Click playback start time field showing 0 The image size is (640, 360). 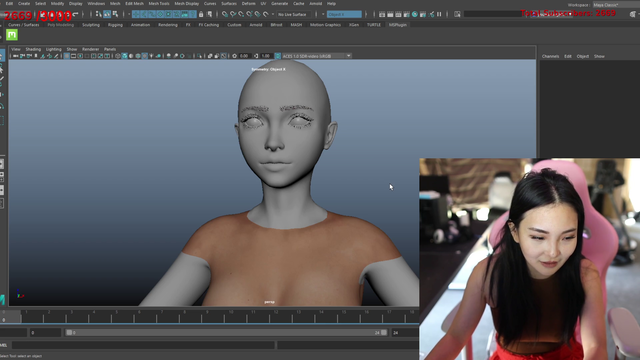tap(45, 333)
